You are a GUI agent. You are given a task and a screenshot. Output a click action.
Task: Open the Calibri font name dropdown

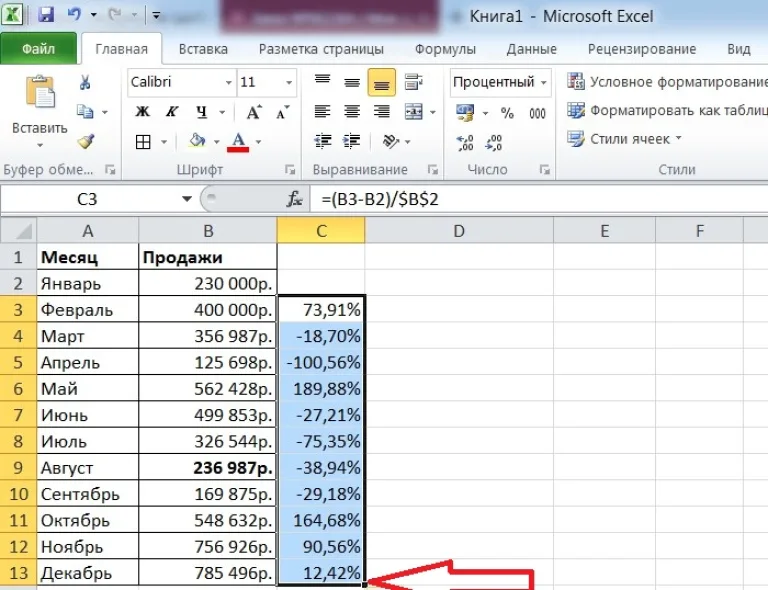click(229, 82)
